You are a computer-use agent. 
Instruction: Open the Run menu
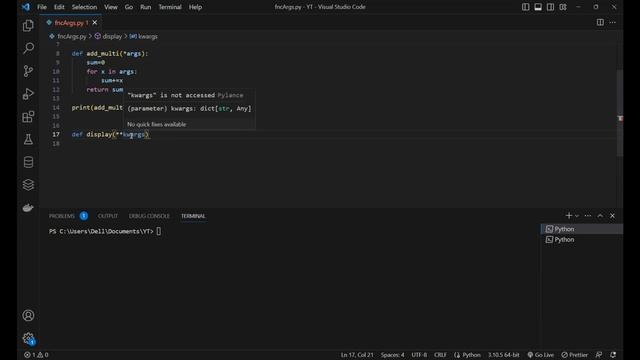tap(146, 7)
